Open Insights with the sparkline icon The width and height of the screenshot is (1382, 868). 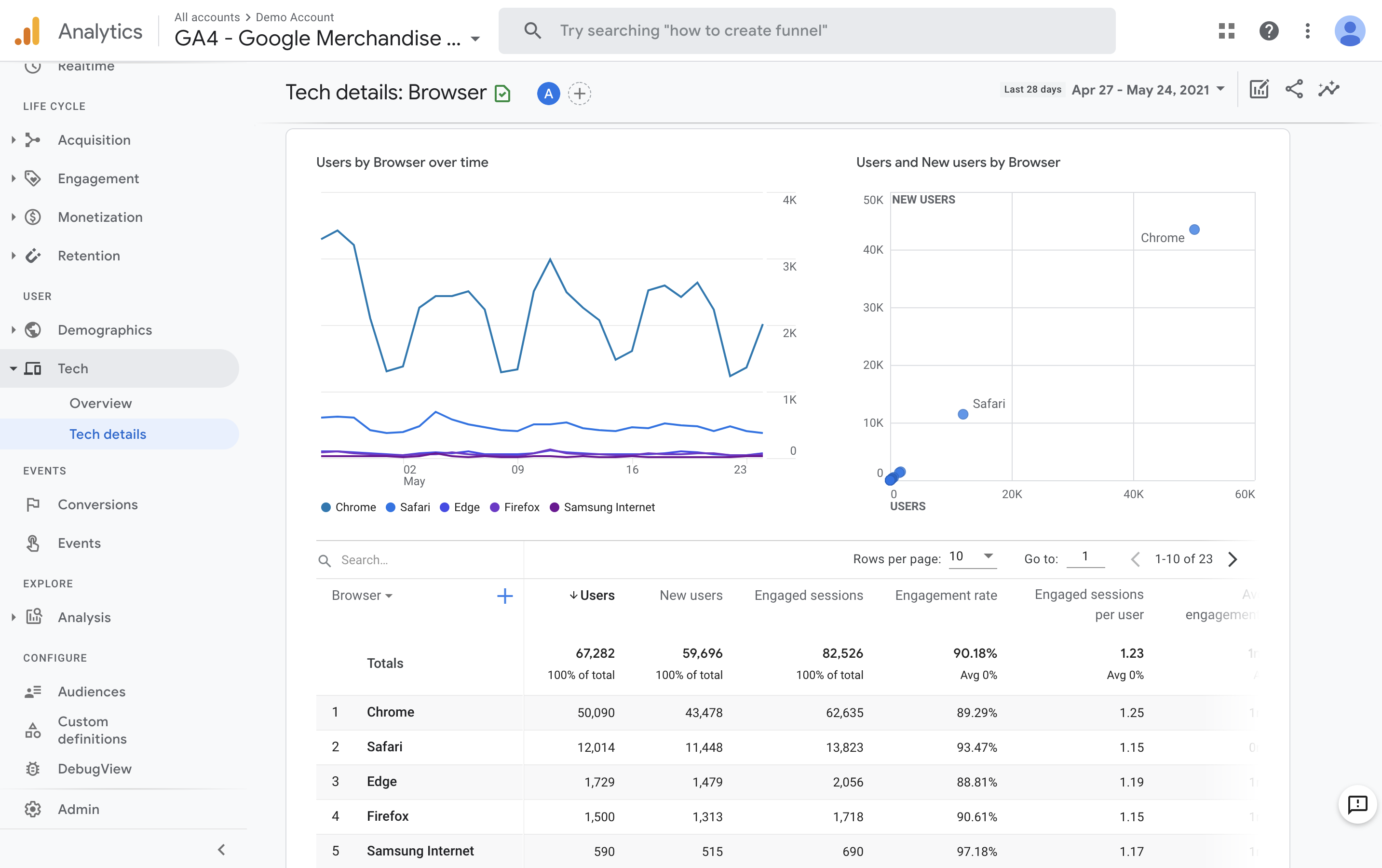1329,89
